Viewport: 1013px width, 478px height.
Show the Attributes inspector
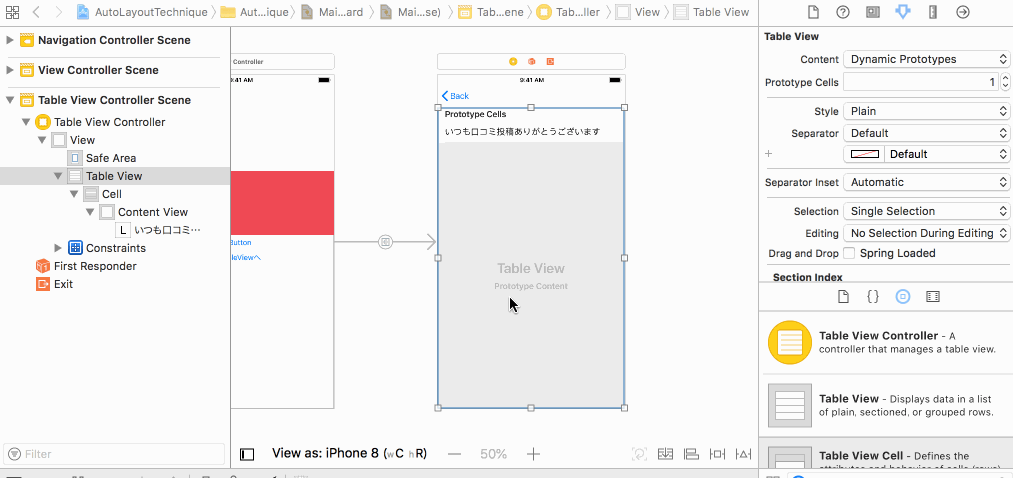903,12
